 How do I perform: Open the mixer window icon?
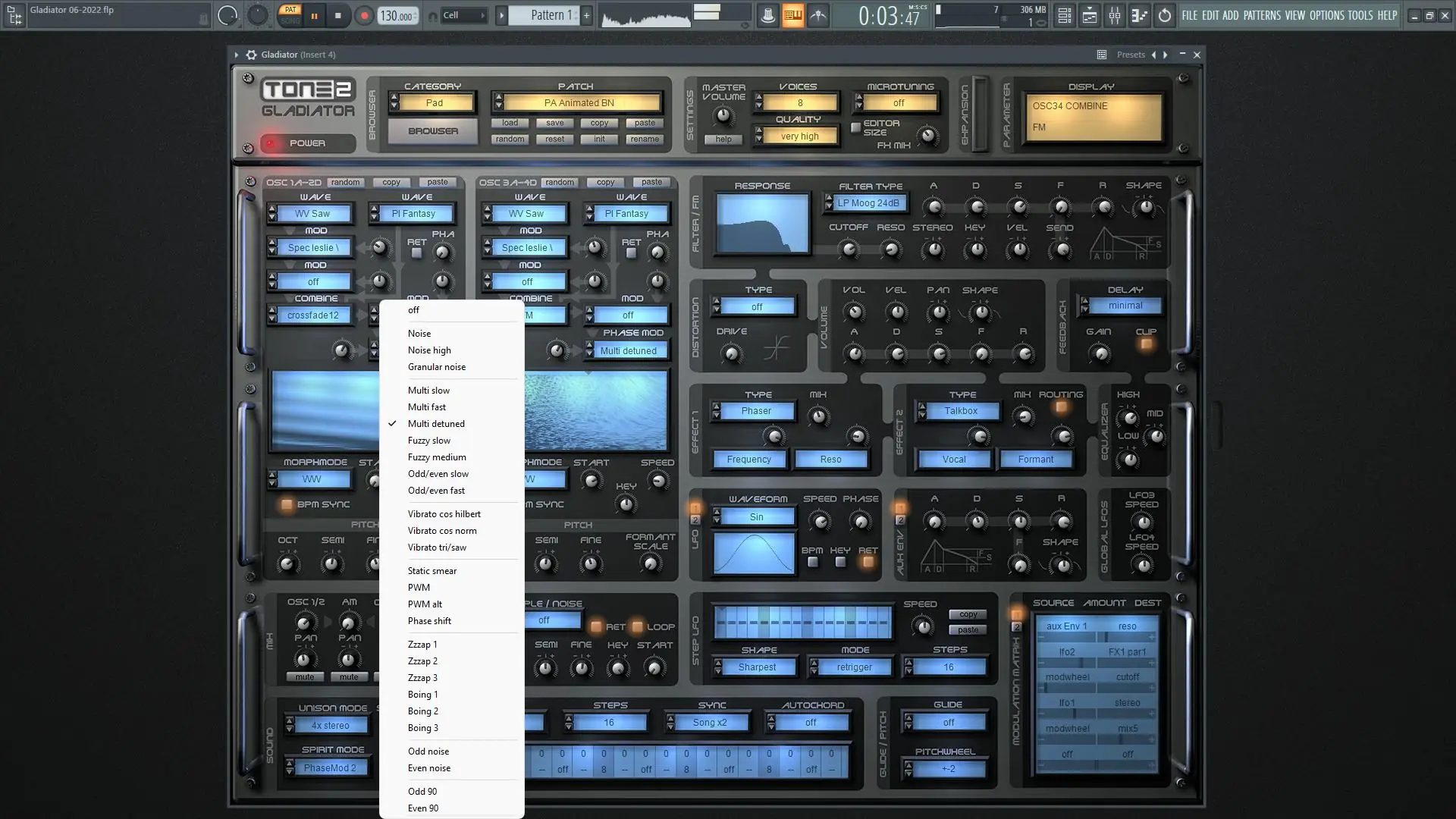[1115, 15]
